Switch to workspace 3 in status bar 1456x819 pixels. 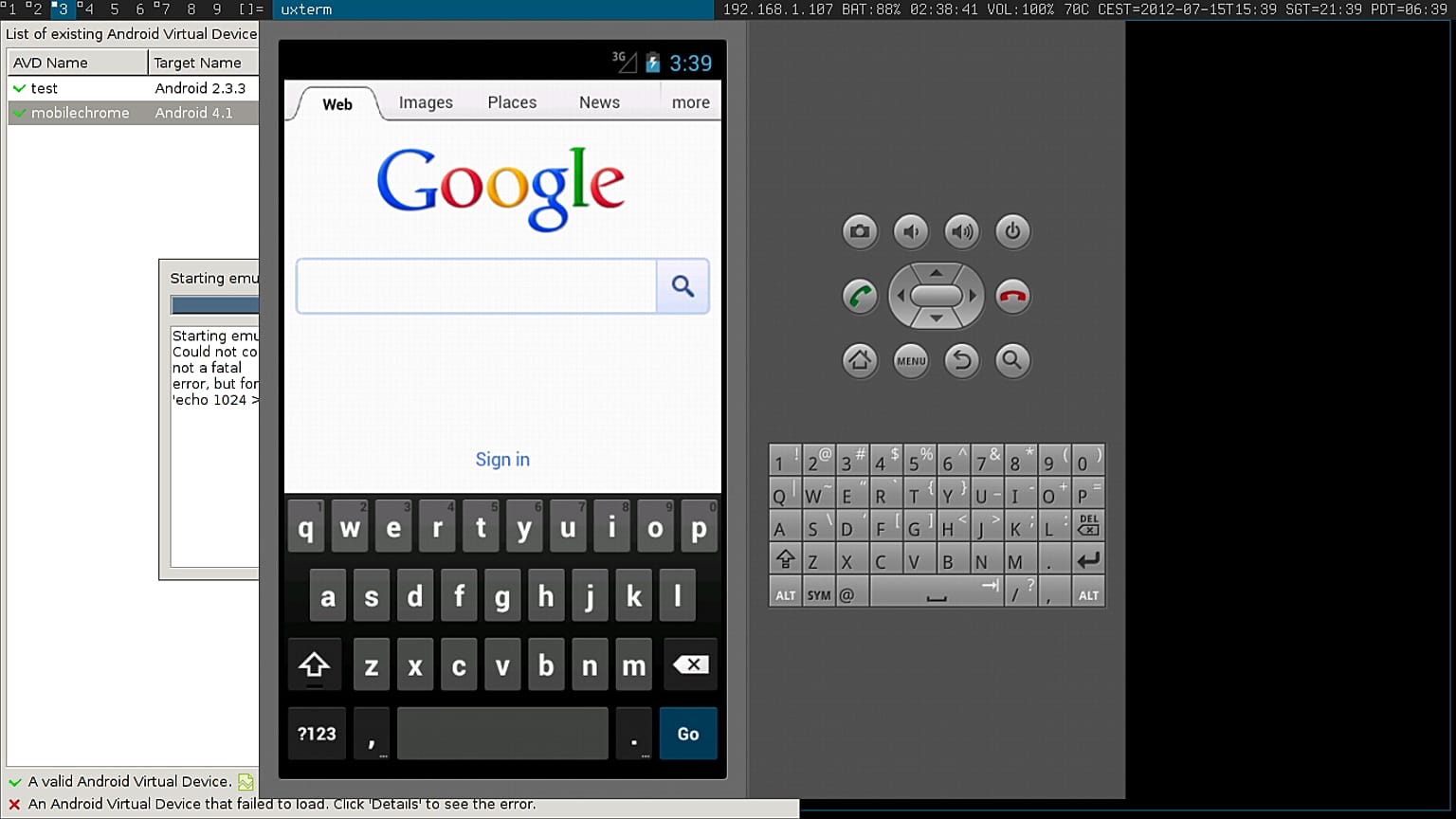(x=62, y=9)
